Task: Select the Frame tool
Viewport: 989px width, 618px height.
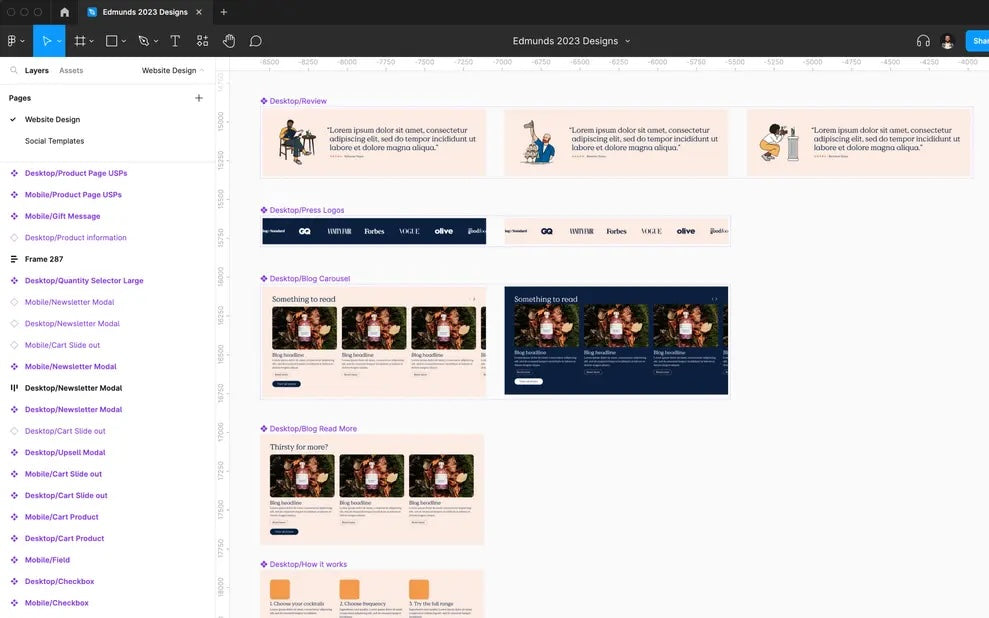Action: point(80,41)
